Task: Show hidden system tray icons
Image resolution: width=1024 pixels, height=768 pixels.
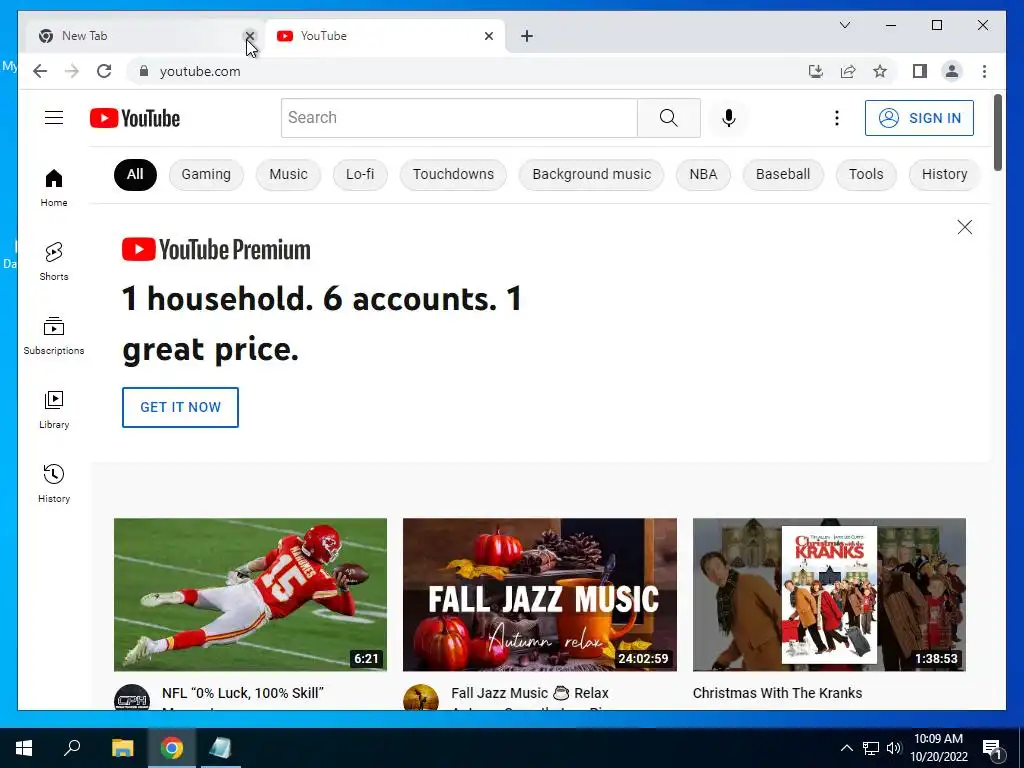Action: coord(846,748)
